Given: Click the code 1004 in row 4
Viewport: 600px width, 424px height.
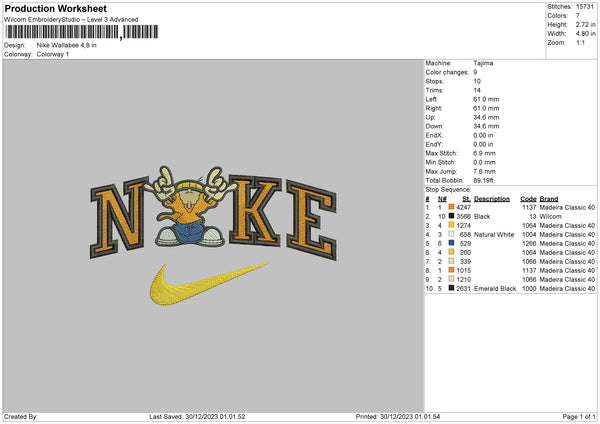Looking at the screenshot, I should [529, 234].
